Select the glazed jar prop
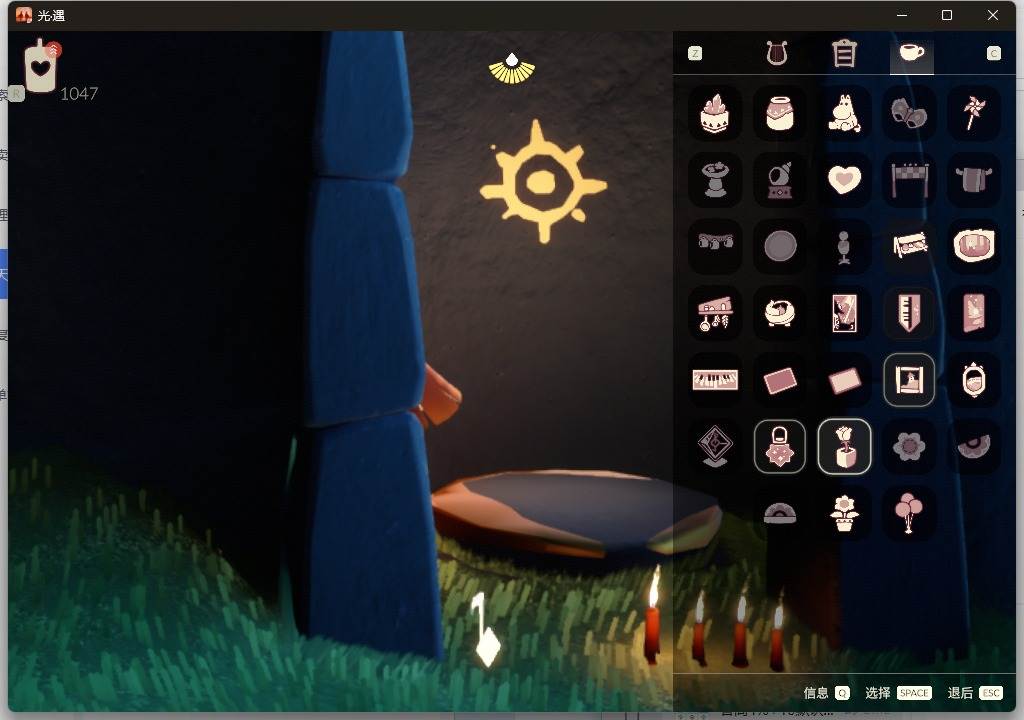1024x720 pixels. (780, 112)
